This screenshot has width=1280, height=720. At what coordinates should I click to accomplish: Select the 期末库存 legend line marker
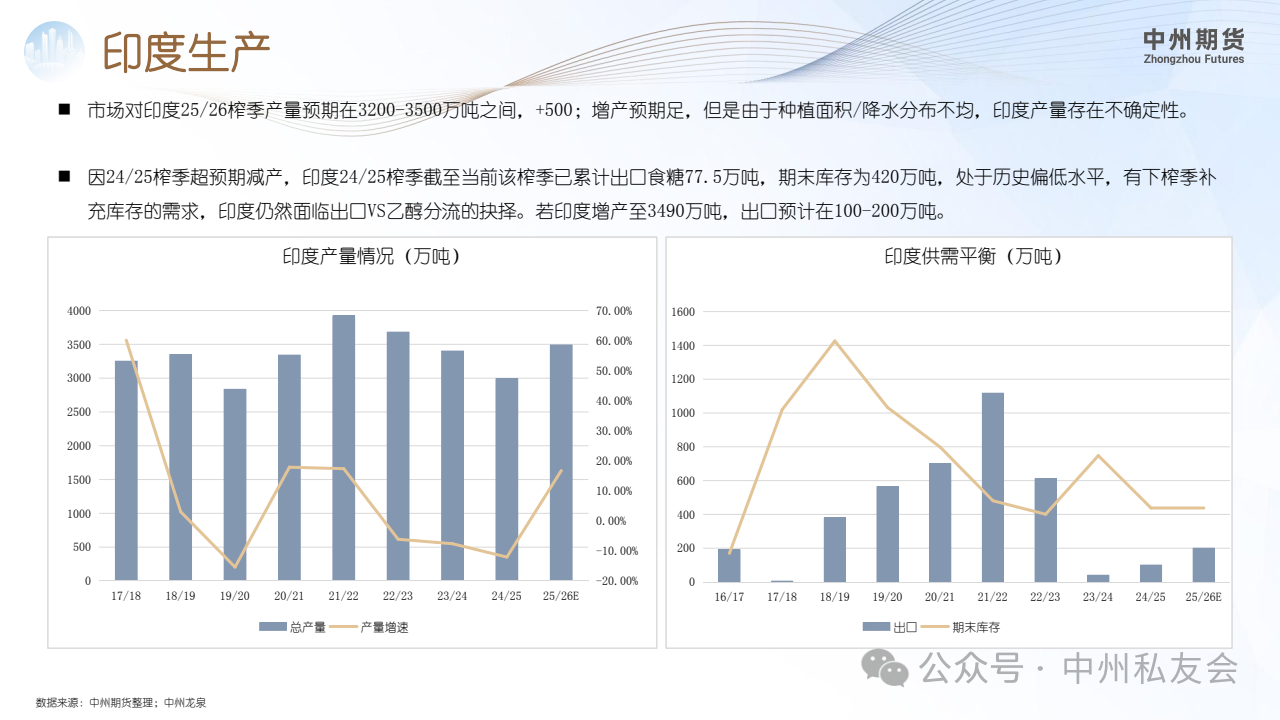[933, 627]
